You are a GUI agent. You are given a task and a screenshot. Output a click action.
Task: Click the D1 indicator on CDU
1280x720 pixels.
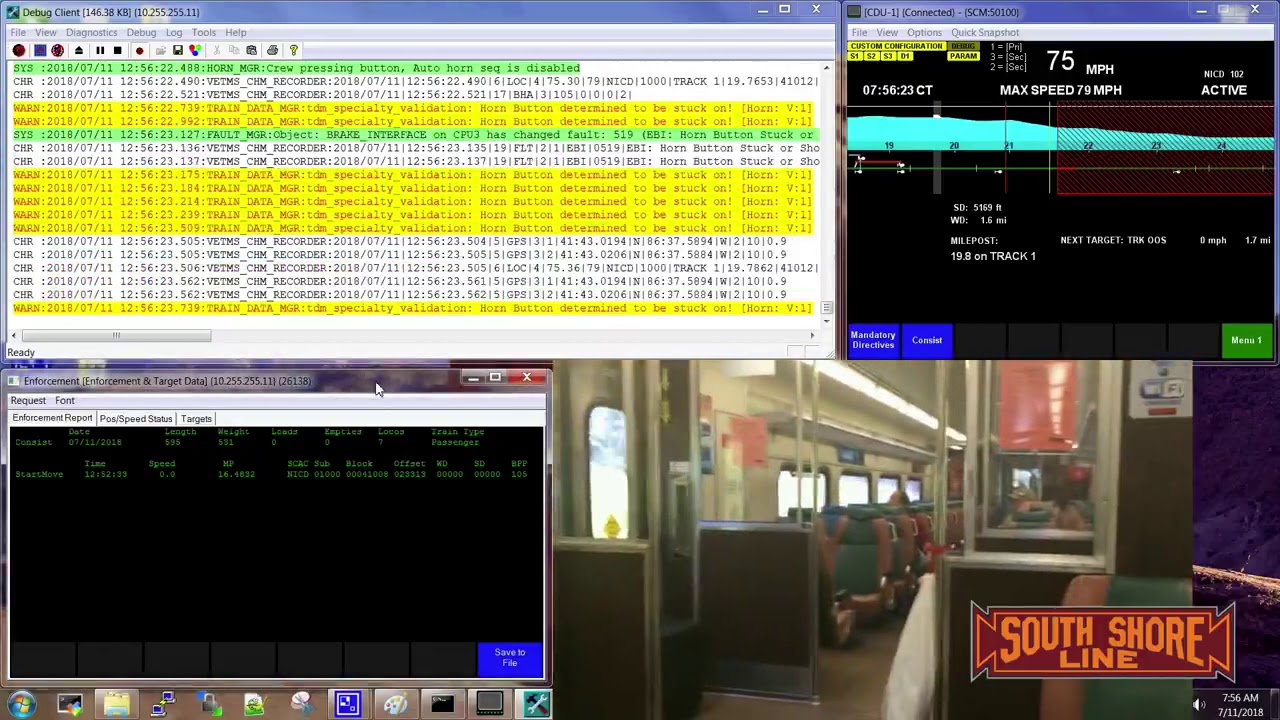pyautogui.click(x=904, y=56)
